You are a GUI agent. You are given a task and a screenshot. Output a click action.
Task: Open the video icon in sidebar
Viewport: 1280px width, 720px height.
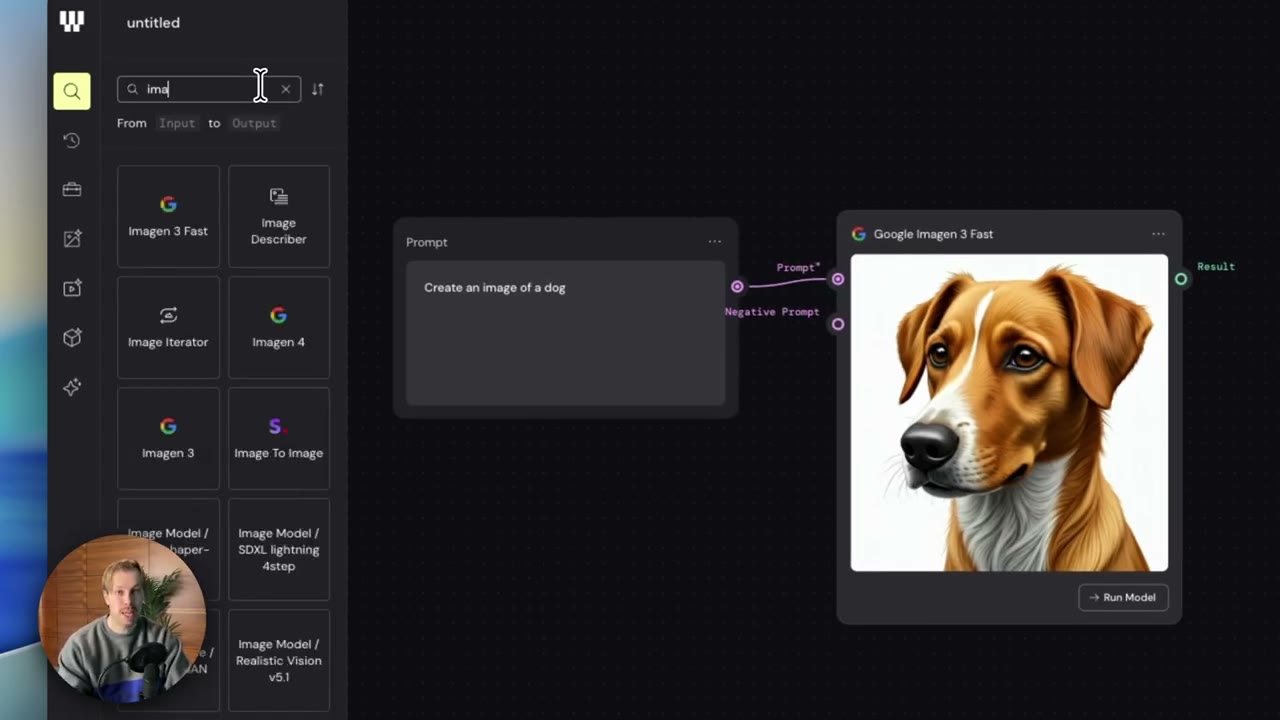coord(72,288)
